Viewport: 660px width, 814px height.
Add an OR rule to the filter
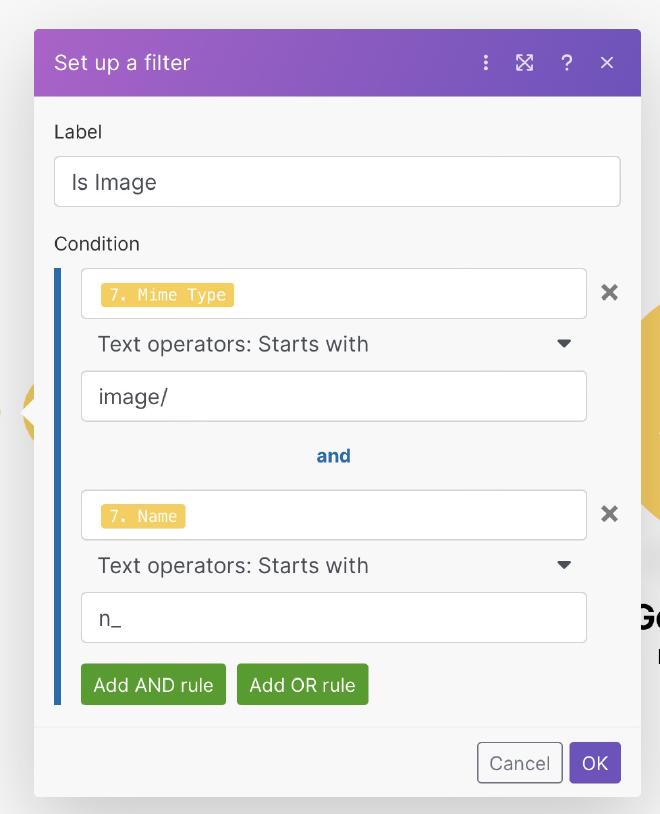pos(301,684)
